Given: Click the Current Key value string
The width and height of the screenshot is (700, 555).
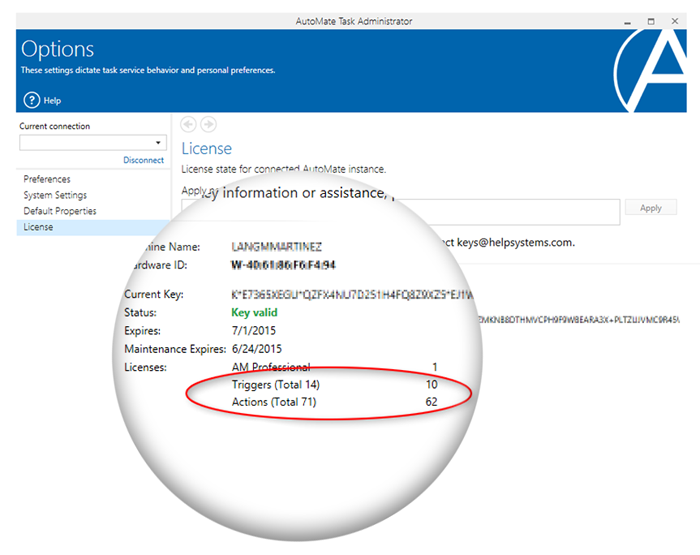Looking at the screenshot, I should pos(352,295).
